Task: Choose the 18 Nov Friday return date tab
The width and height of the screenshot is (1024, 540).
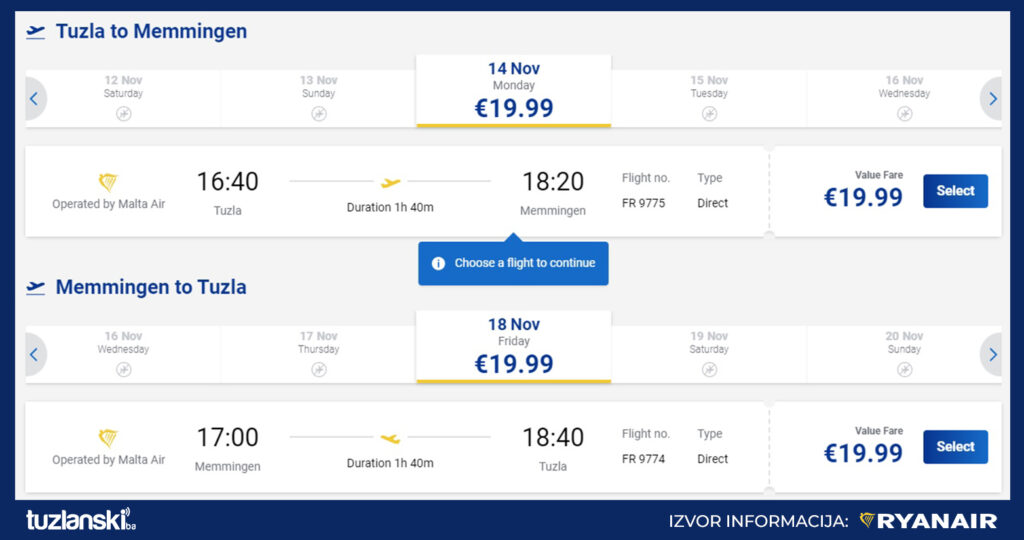Action: click(513, 347)
